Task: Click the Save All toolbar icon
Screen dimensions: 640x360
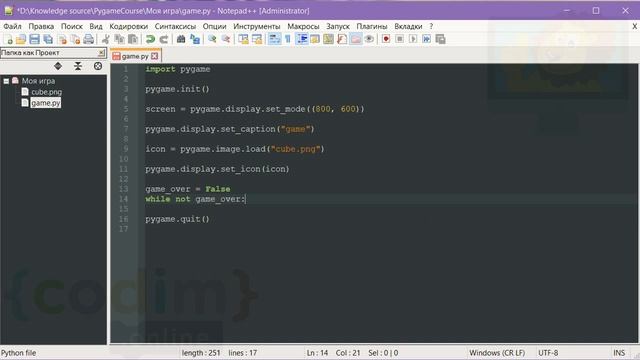Action: (48, 39)
